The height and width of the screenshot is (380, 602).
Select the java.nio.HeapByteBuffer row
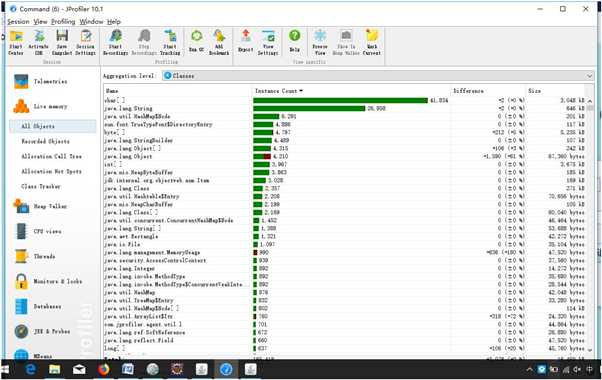(x=345, y=172)
